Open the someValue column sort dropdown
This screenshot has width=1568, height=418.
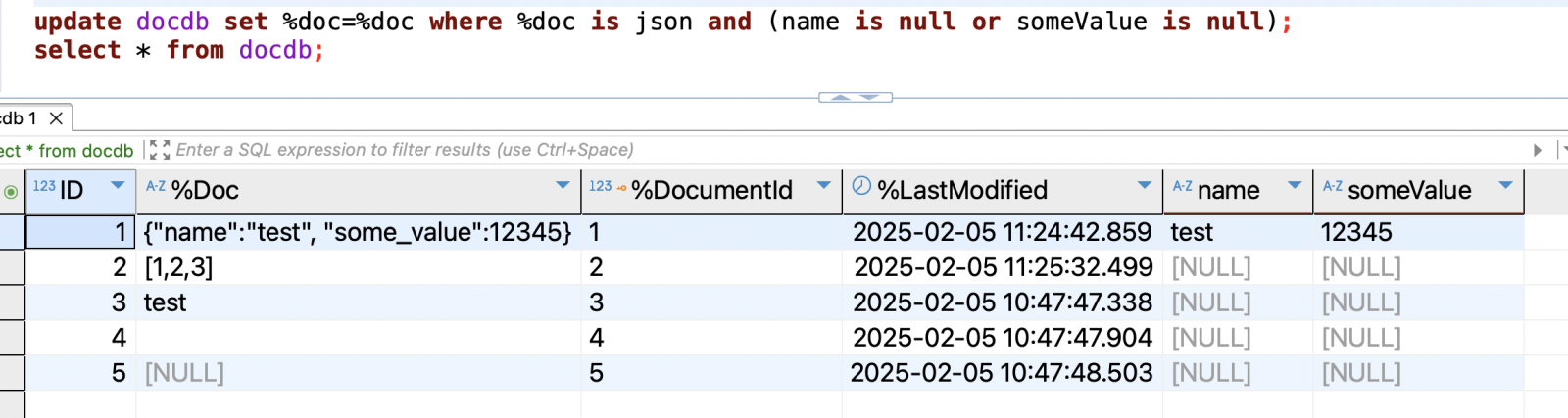(x=1505, y=185)
